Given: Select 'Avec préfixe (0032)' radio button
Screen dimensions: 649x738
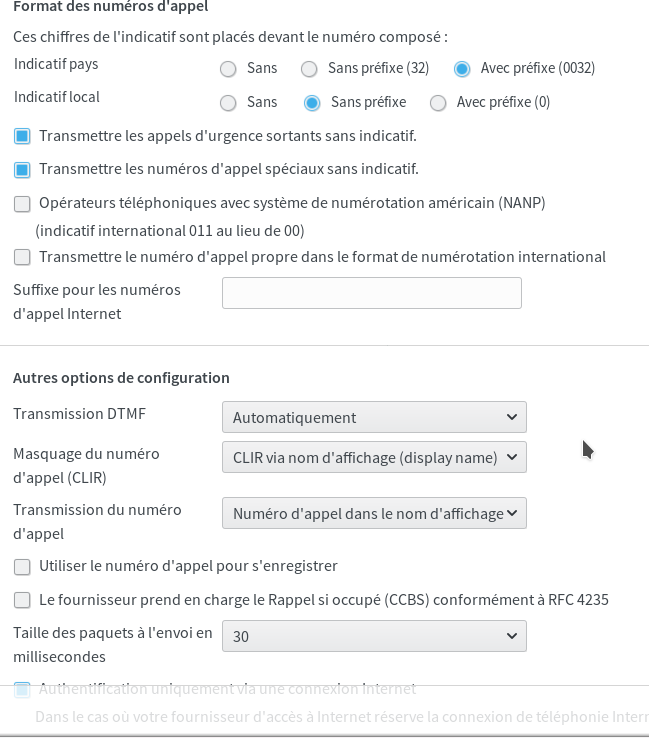Looking at the screenshot, I should [x=462, y=69].
